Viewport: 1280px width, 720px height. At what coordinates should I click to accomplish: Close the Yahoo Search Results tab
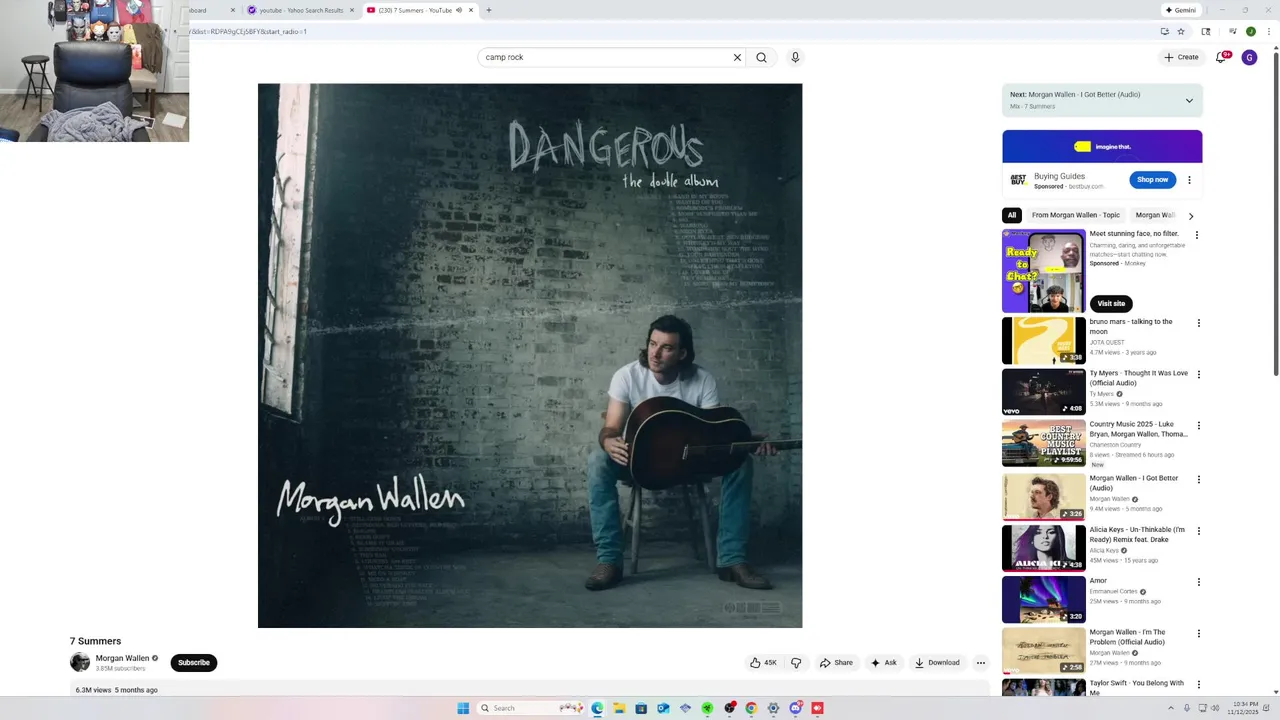pos(352,10)
